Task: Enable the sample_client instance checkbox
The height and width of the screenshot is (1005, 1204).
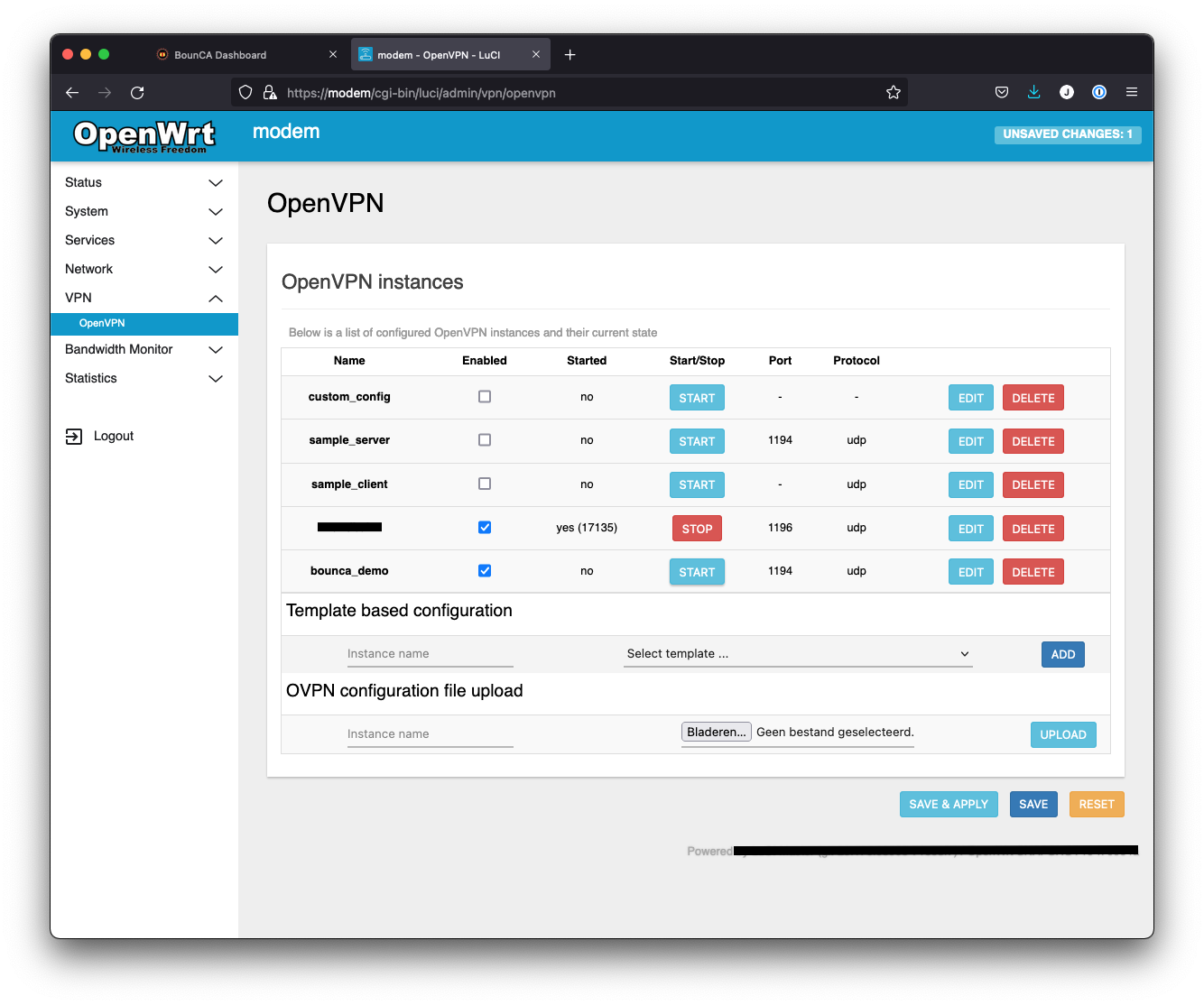Action: 485,484
